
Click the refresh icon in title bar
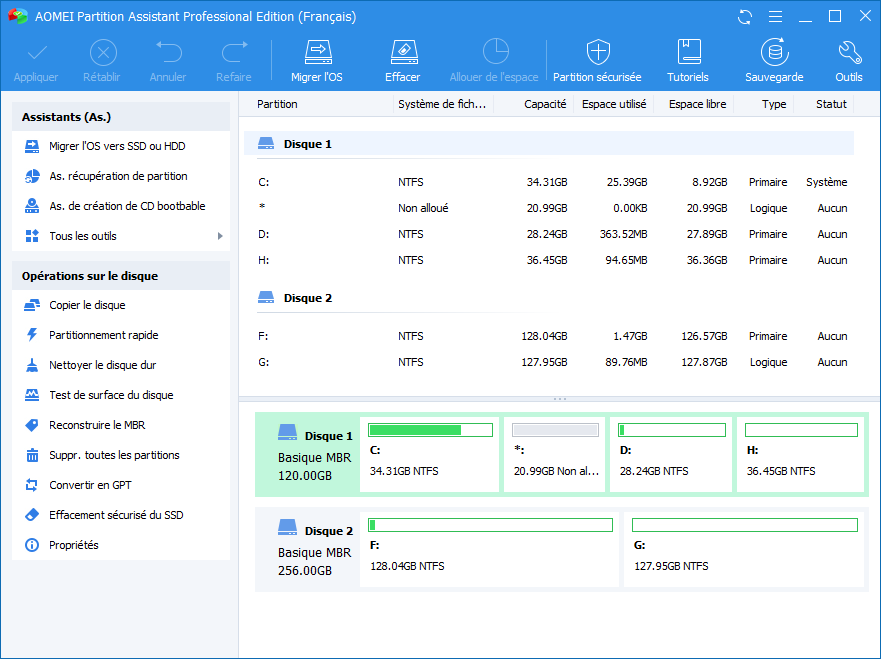[x=744, y=17]
